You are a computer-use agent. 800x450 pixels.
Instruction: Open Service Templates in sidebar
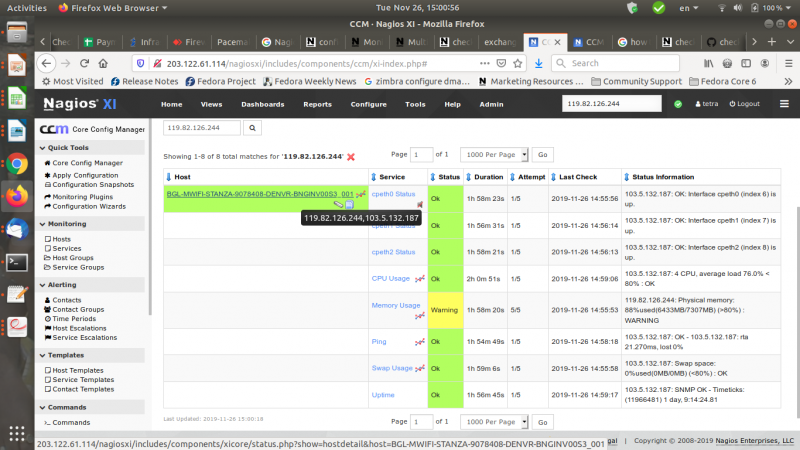coord(83,380)
